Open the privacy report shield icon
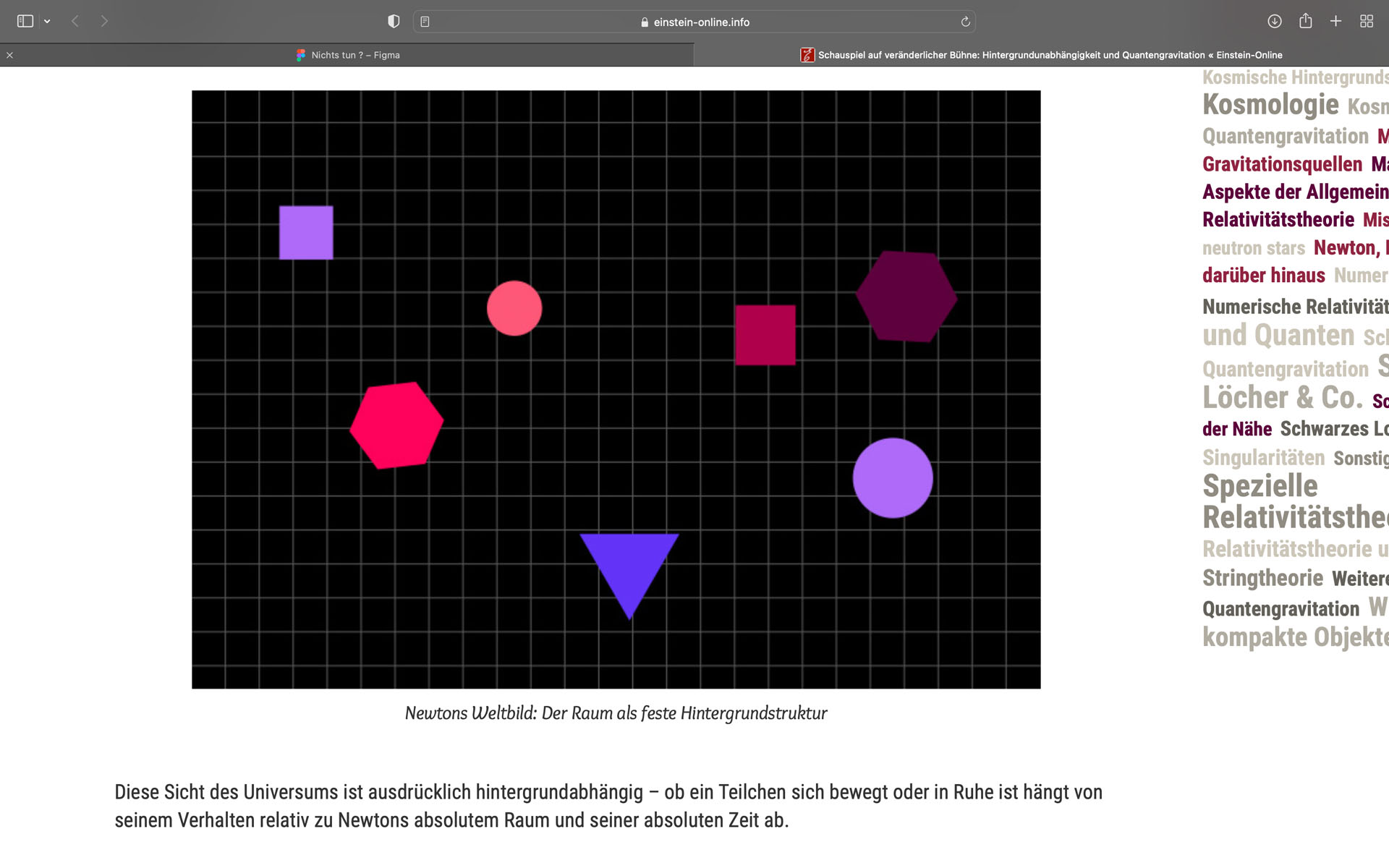The image size is (1389, 868). [x=394, y=22]
